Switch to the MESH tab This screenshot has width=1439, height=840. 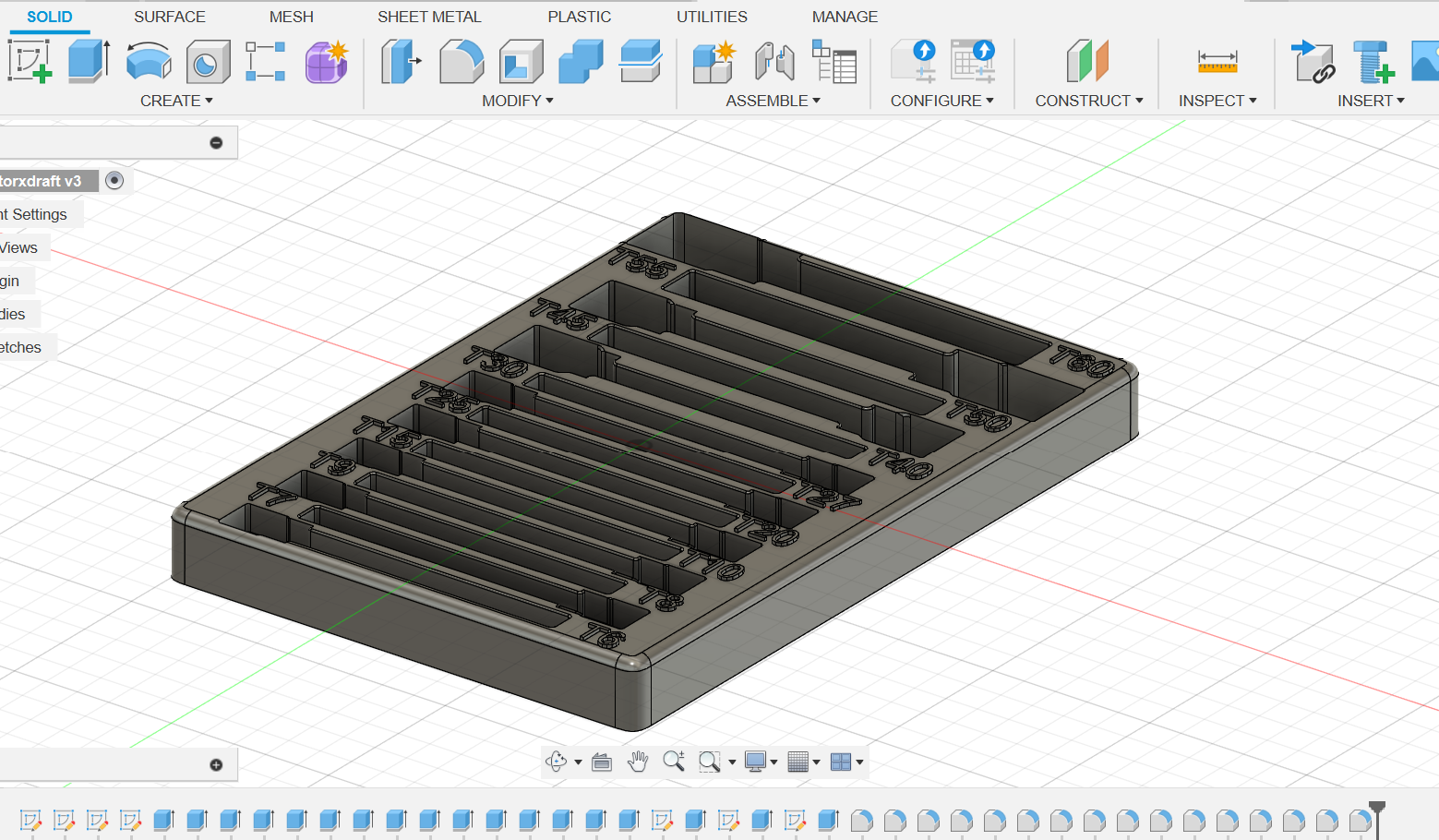coord(292,17)
